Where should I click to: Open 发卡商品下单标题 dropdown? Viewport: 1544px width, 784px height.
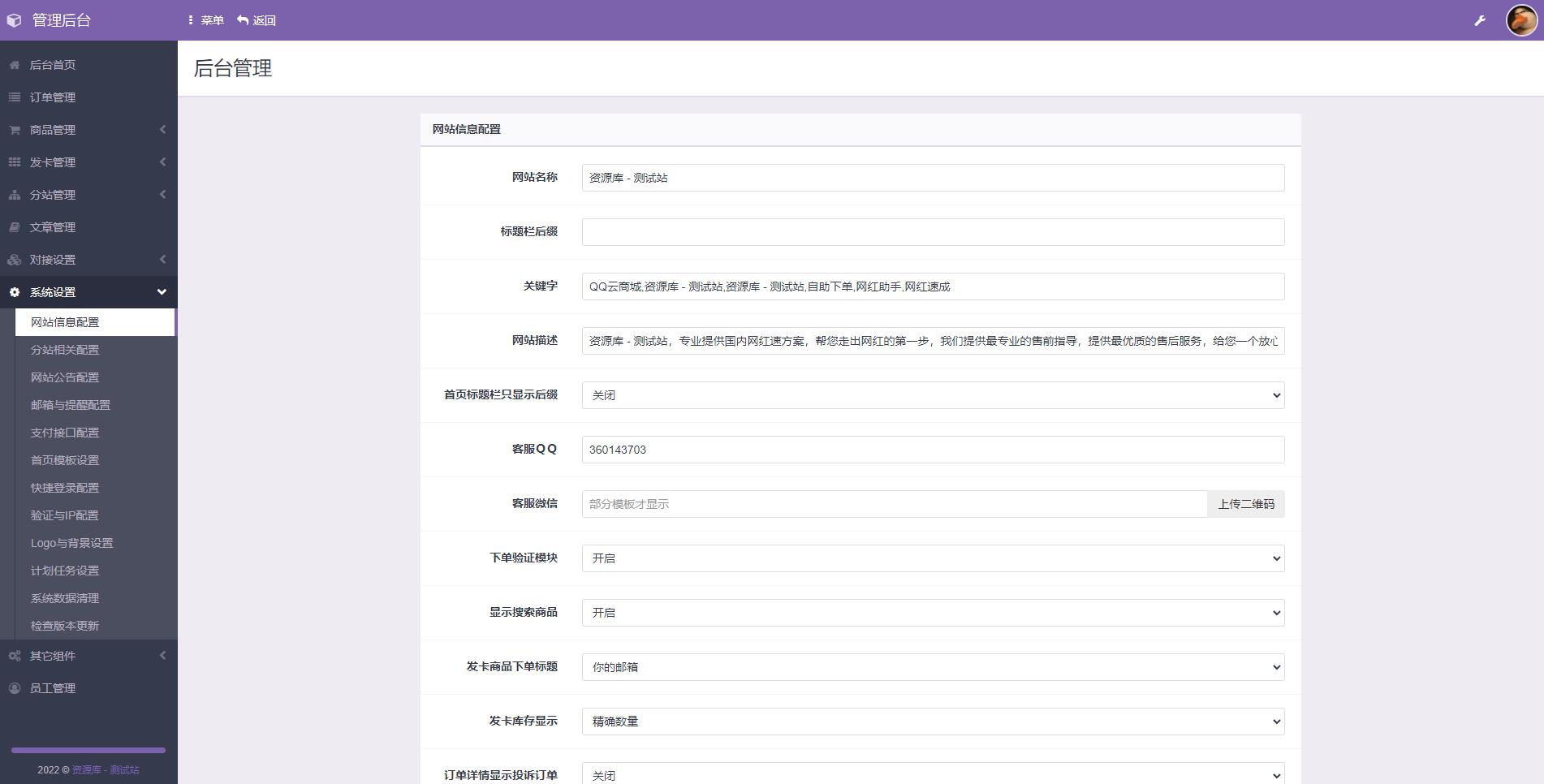click(x=933, y=667)
